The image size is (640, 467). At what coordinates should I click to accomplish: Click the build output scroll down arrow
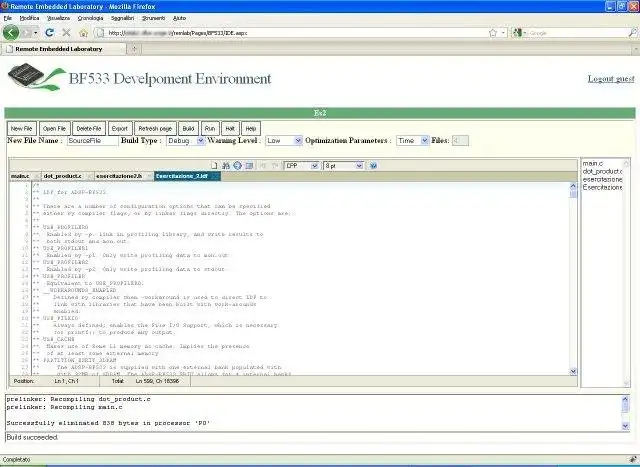point(625,426)
